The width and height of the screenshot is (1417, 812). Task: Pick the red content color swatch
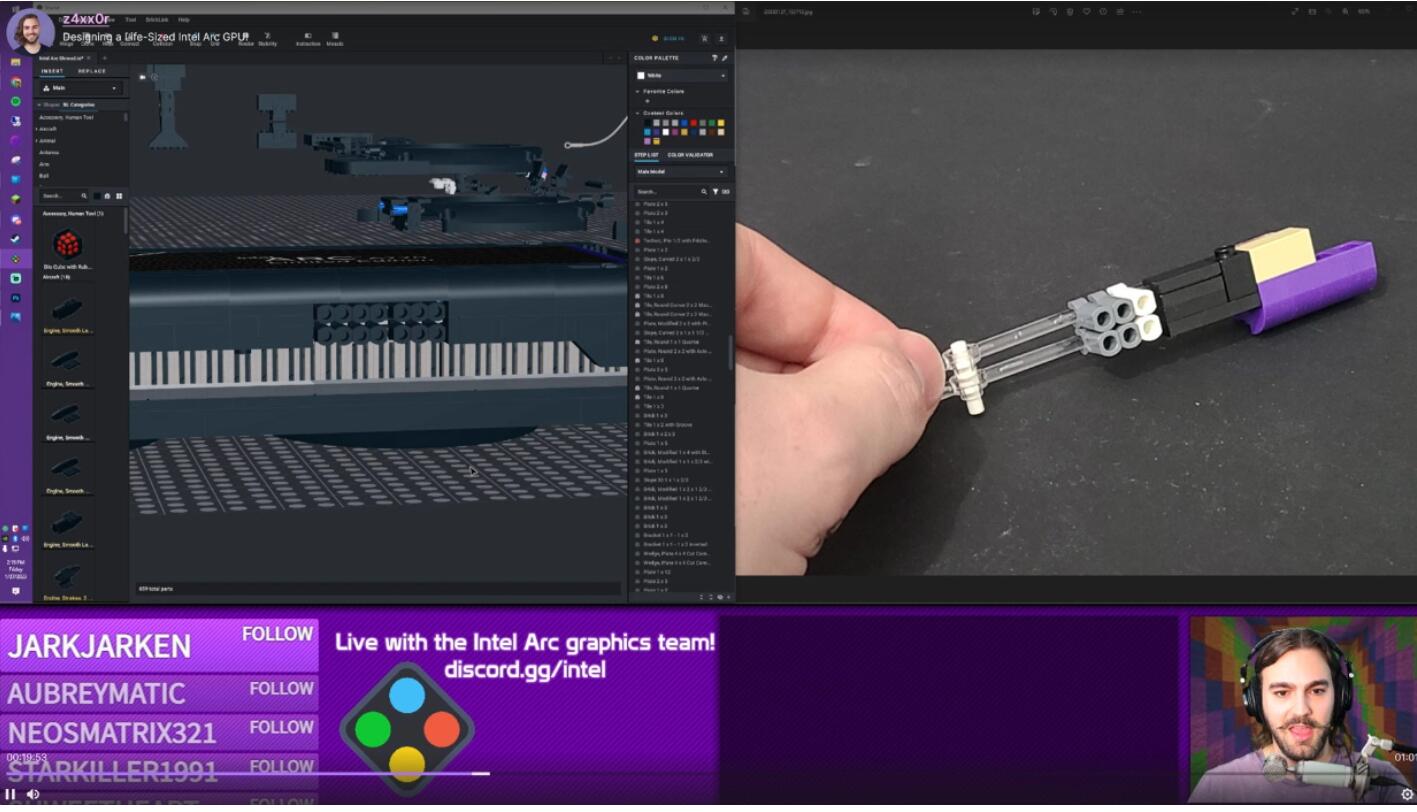[694, 123]
